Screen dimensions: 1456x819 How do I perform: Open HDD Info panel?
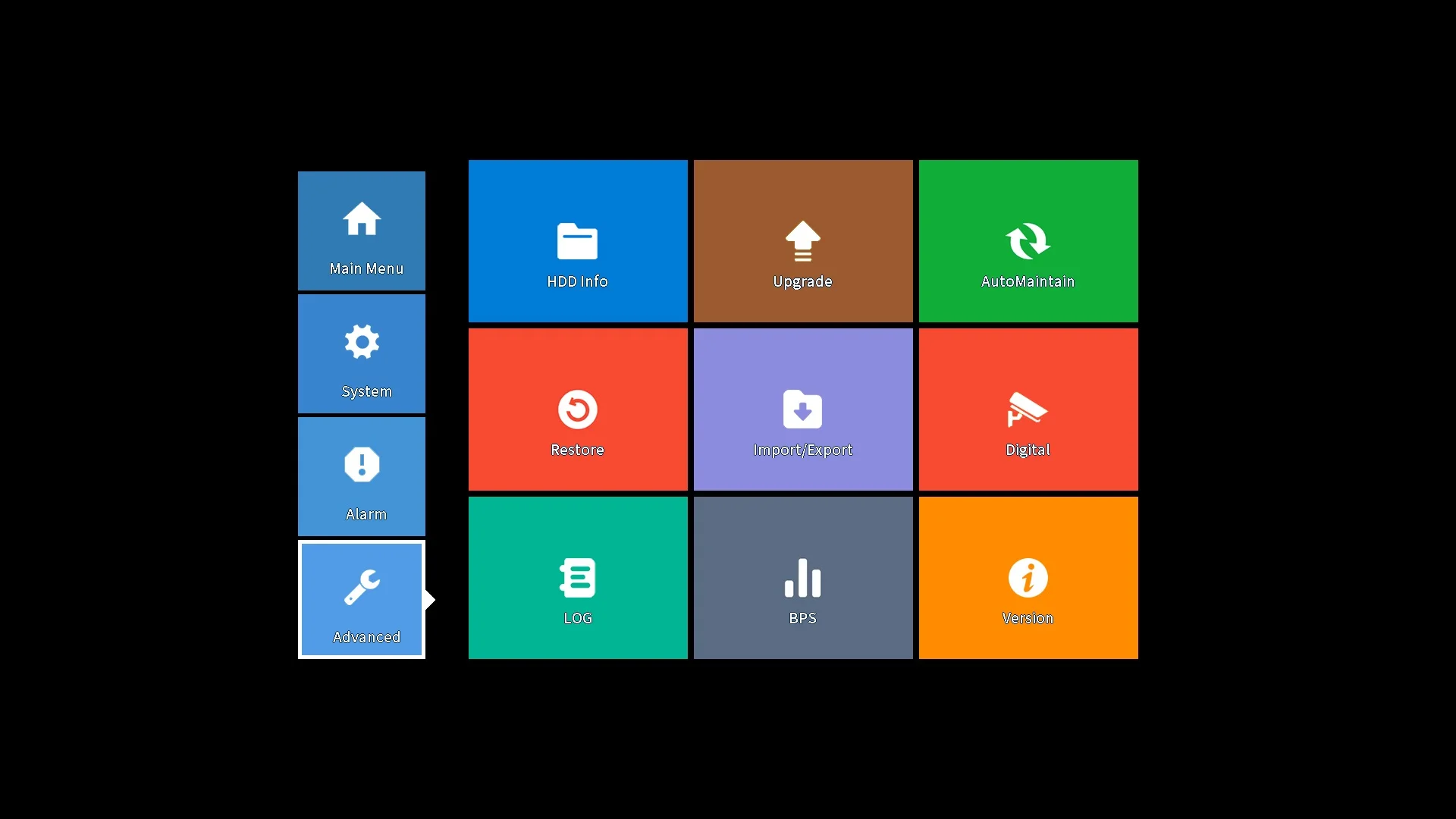point(578,240)
